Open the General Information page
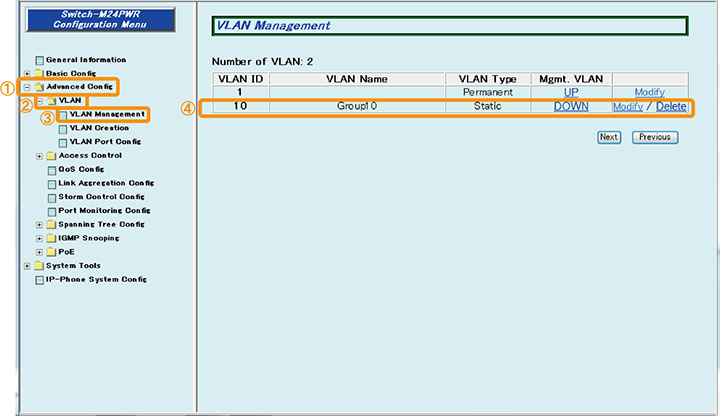 [x=85, y=60]
